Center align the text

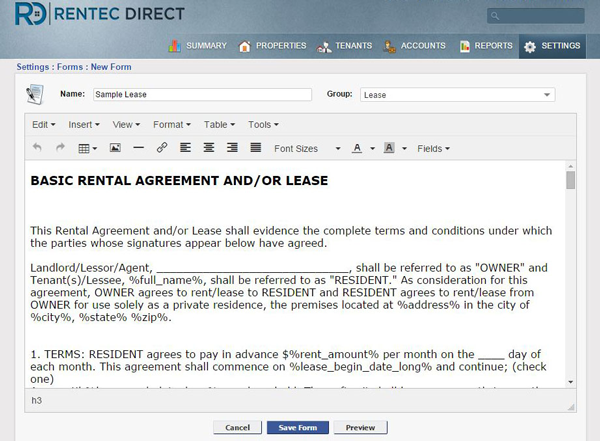pyautogui.click(x=209, y=148)
